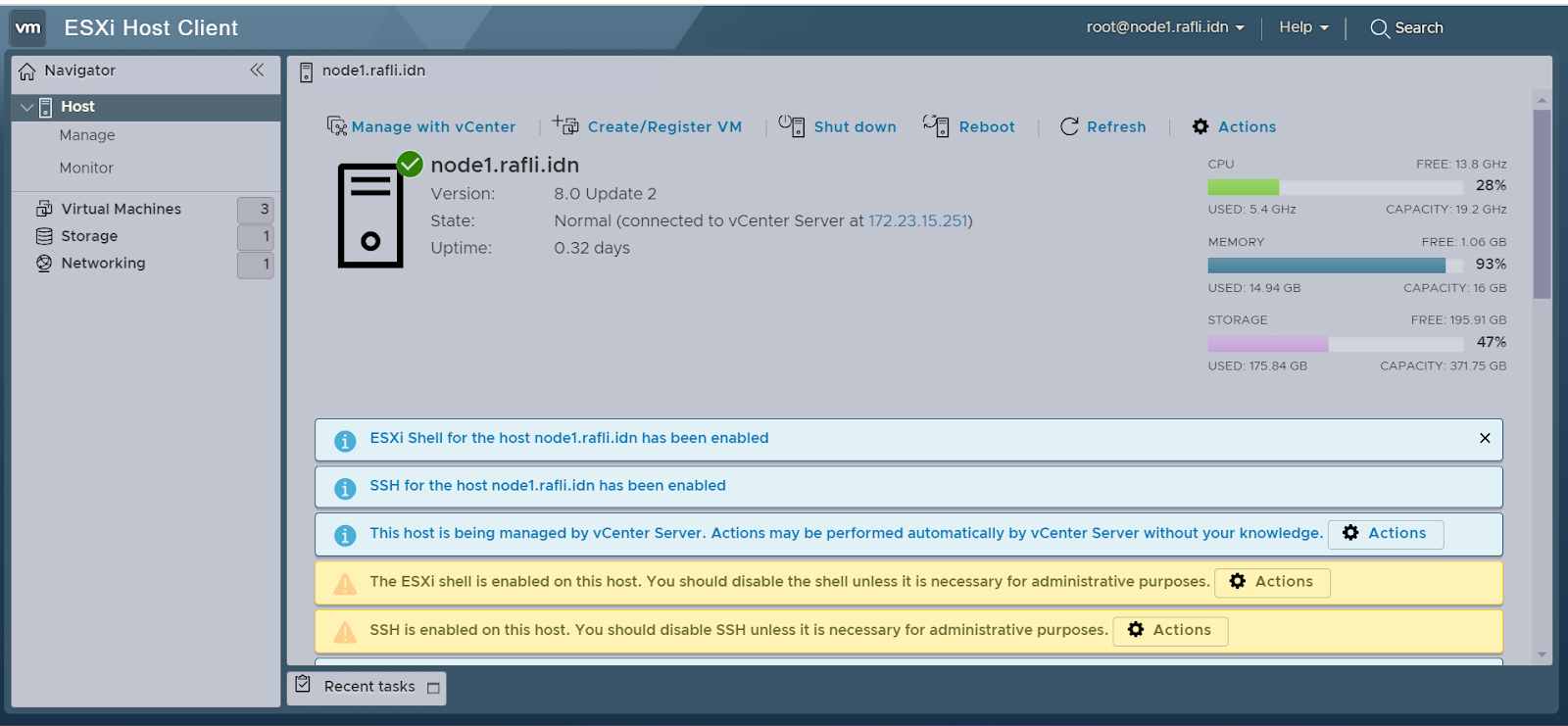The image size is (1568, 726).
Task: Dismiss the ESXi Shell enabled notification
Action: [1485, 438]
